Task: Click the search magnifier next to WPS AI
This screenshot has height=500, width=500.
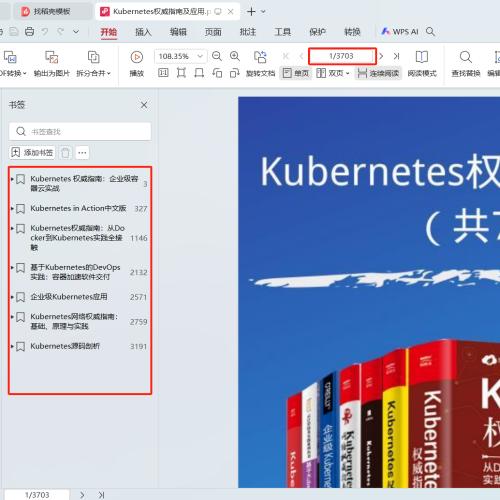Action: [x=430, y=32]
